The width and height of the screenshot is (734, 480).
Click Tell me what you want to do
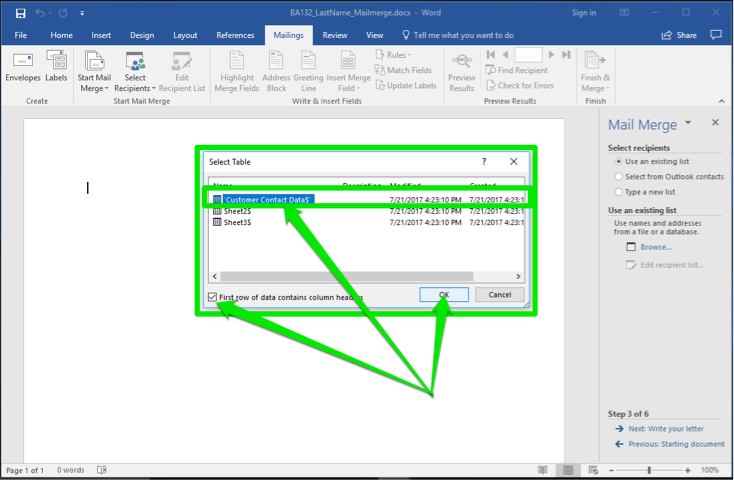[458, 35]
